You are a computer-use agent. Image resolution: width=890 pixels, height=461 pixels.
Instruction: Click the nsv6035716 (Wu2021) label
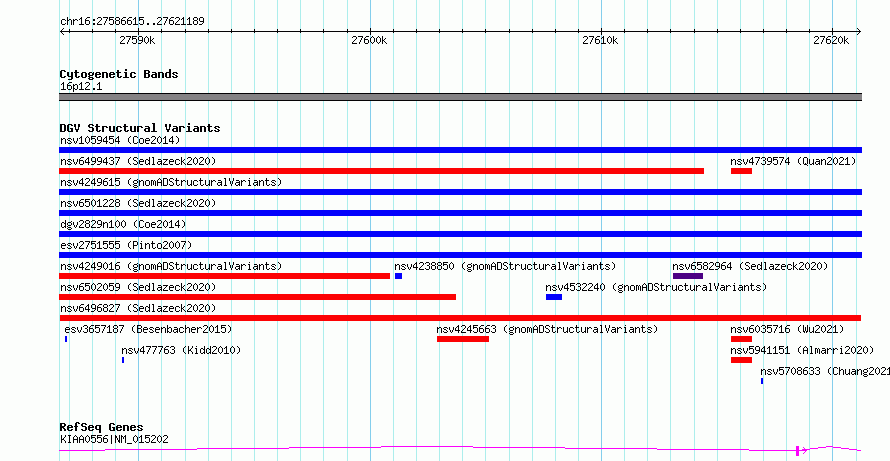[x=787, y=330]
